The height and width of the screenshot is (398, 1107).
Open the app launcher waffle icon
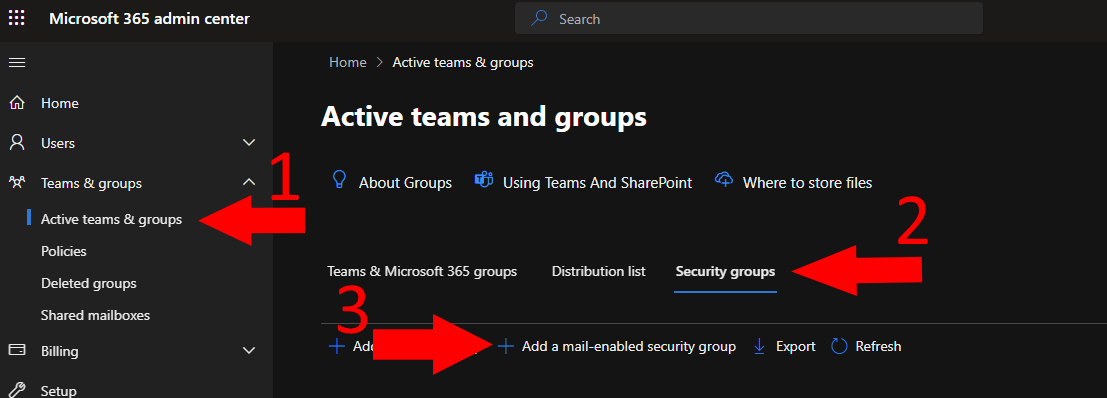(x=16, y=19)
